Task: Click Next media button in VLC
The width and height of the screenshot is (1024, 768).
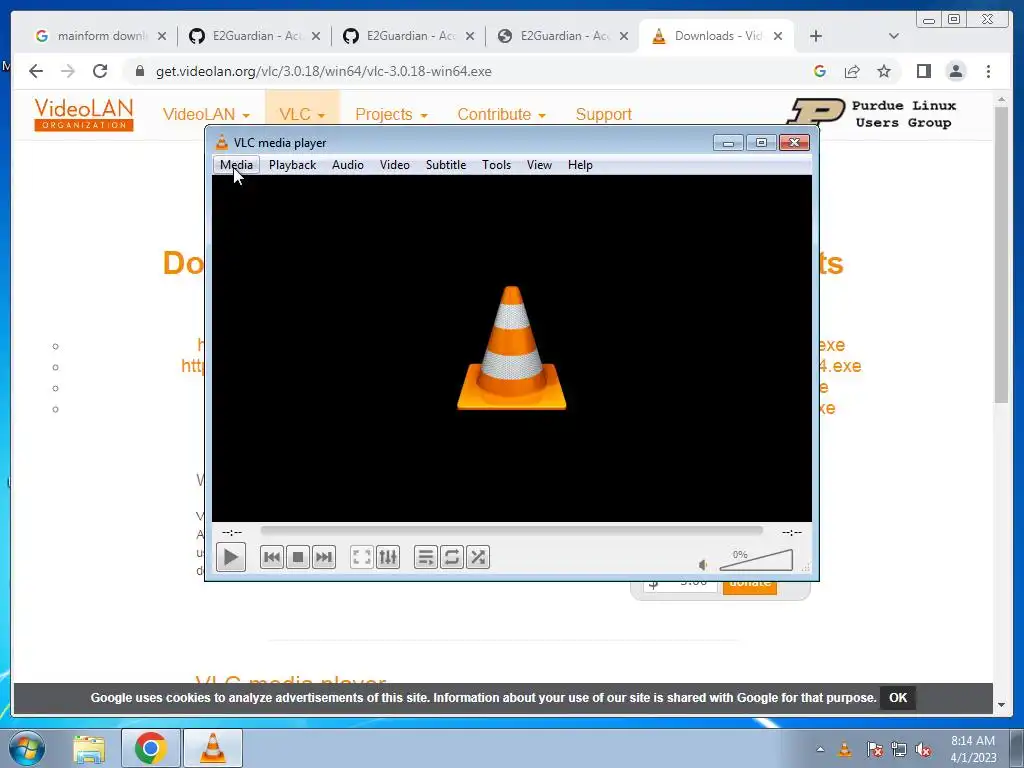Action: [324, 557]
